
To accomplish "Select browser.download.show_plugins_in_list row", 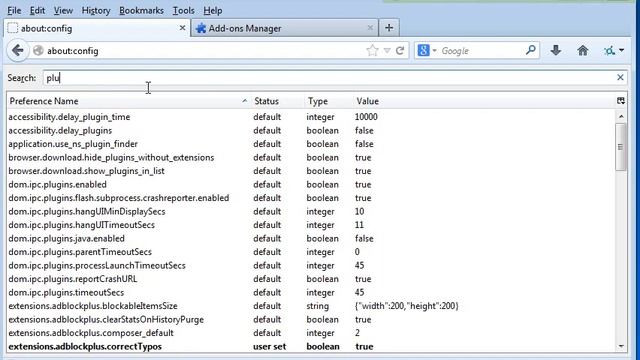I will click(311, 171).
